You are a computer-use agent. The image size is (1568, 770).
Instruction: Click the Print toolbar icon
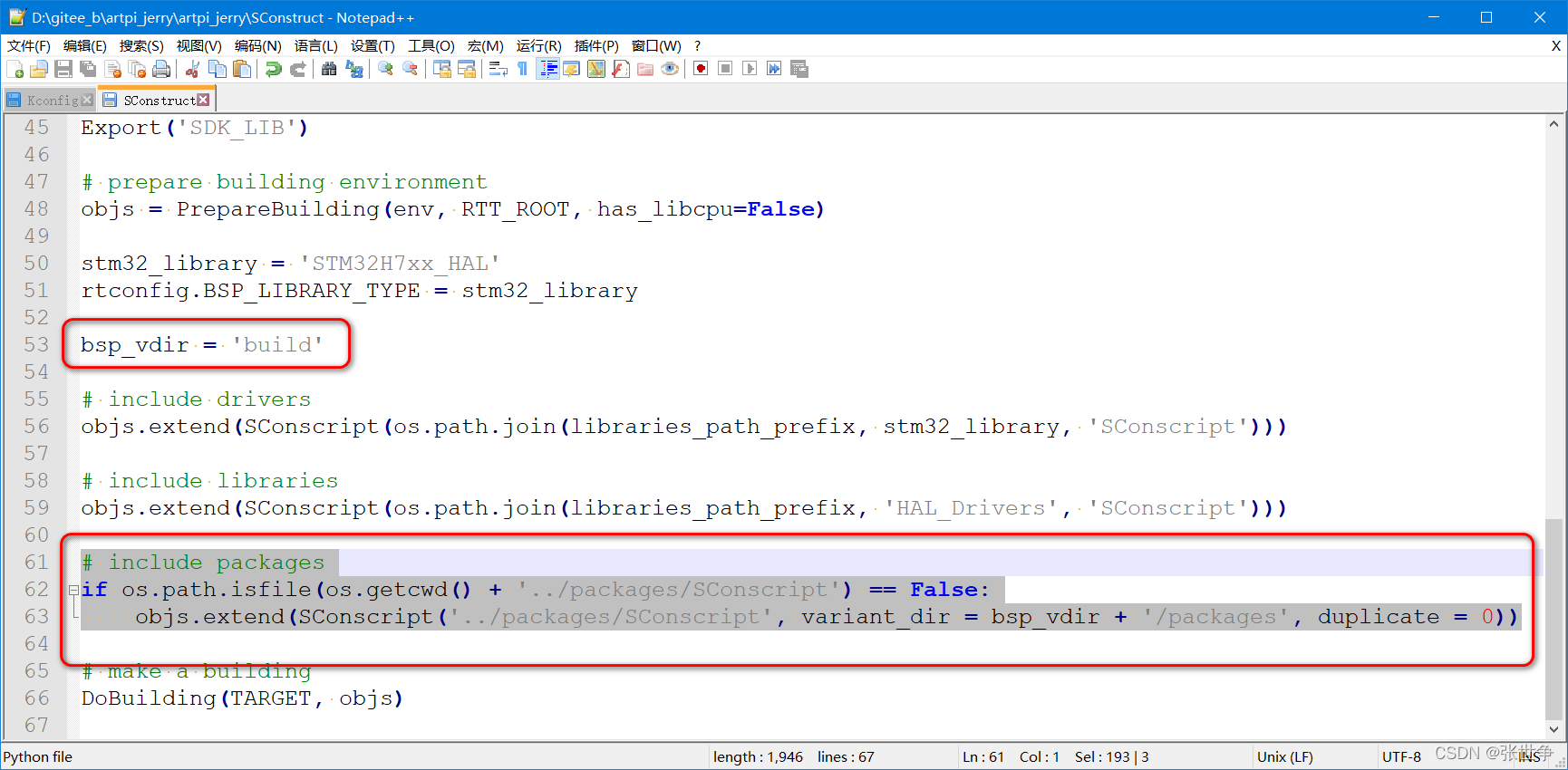point(161,69)
